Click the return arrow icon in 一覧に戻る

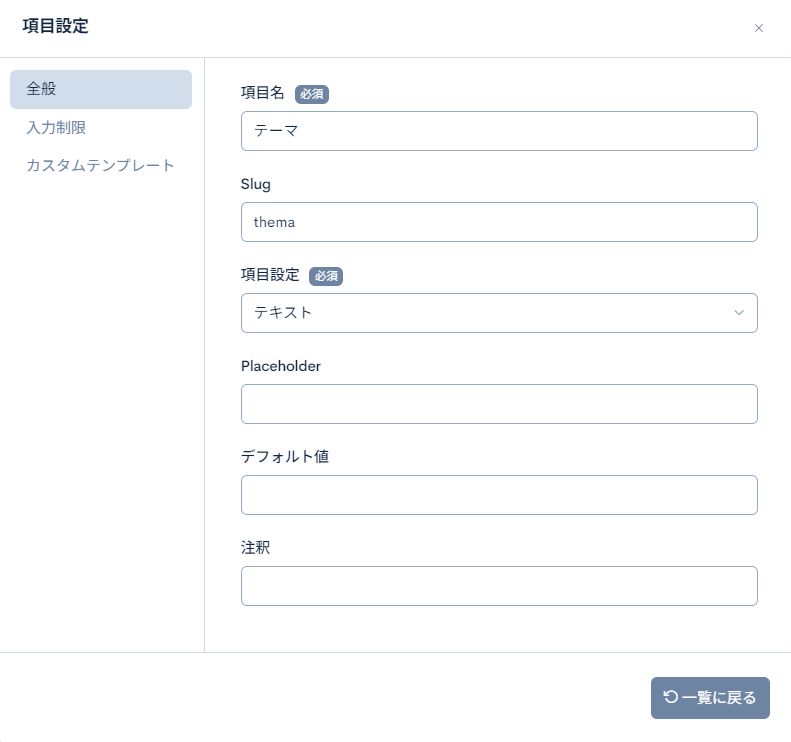[x=671, y=697]
